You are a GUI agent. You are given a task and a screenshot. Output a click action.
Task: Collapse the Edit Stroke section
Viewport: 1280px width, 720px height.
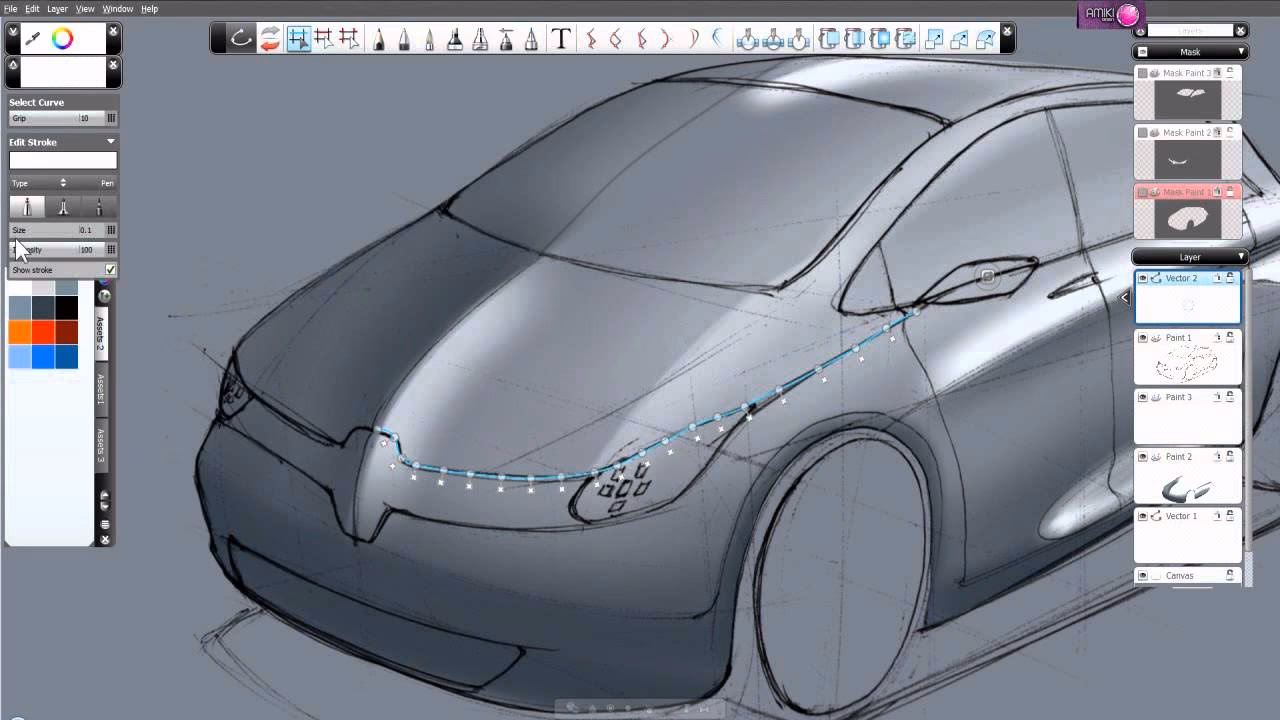click(x=110, y=141)
